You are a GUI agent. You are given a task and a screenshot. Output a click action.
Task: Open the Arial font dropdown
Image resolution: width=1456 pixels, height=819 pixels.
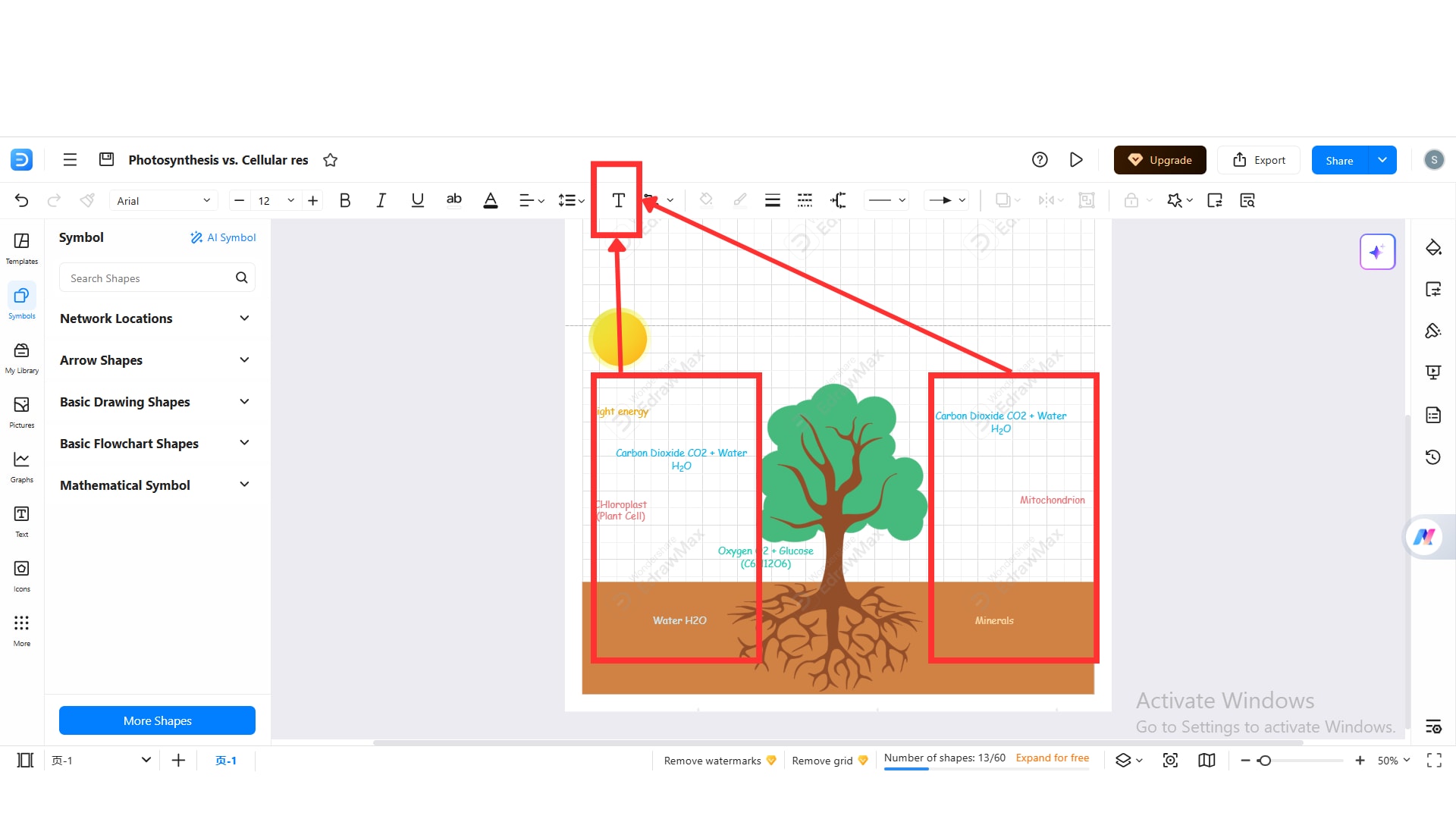tap(163, 200)
